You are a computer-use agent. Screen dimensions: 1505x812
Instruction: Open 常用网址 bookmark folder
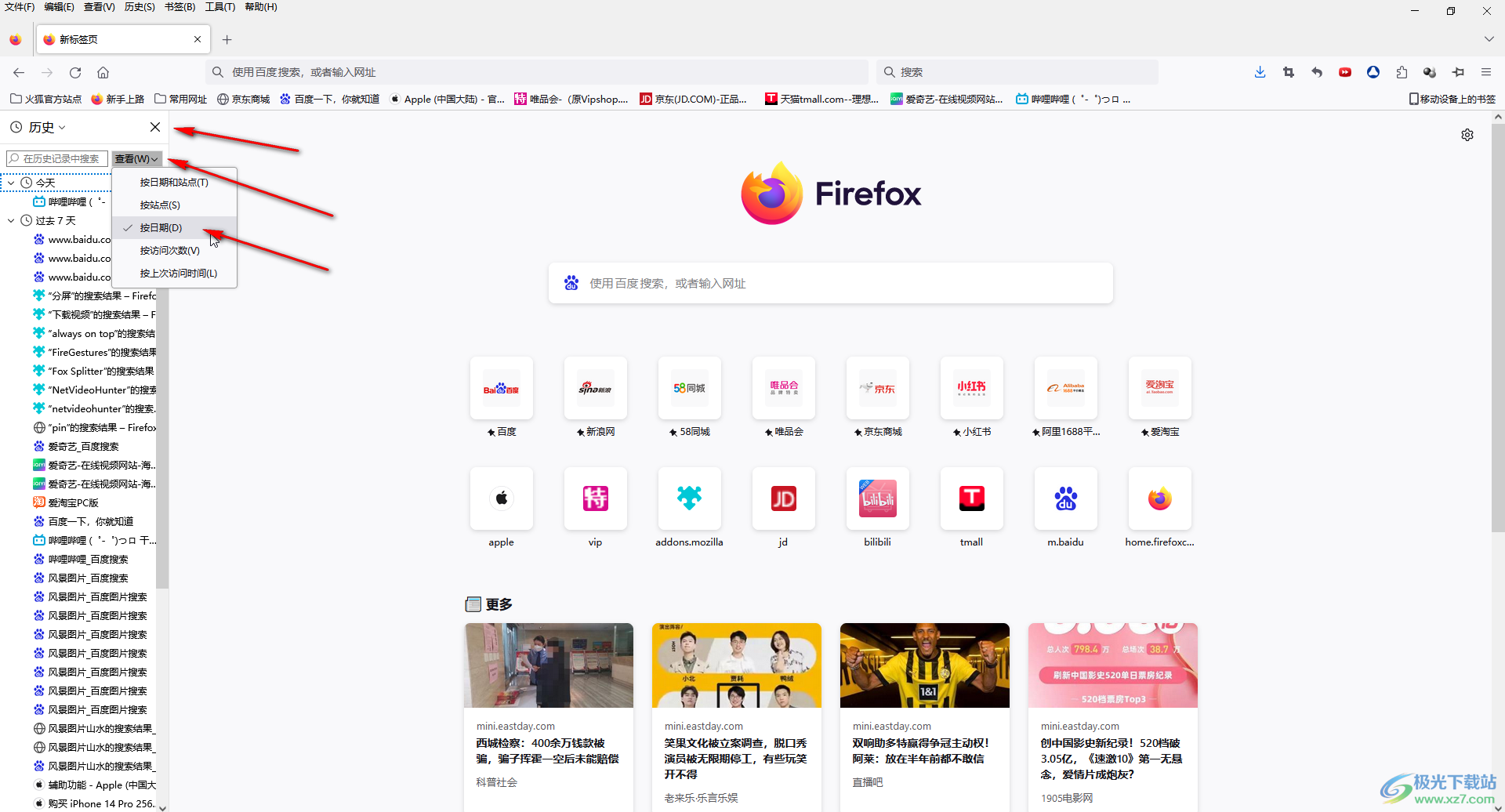[181, 99]
